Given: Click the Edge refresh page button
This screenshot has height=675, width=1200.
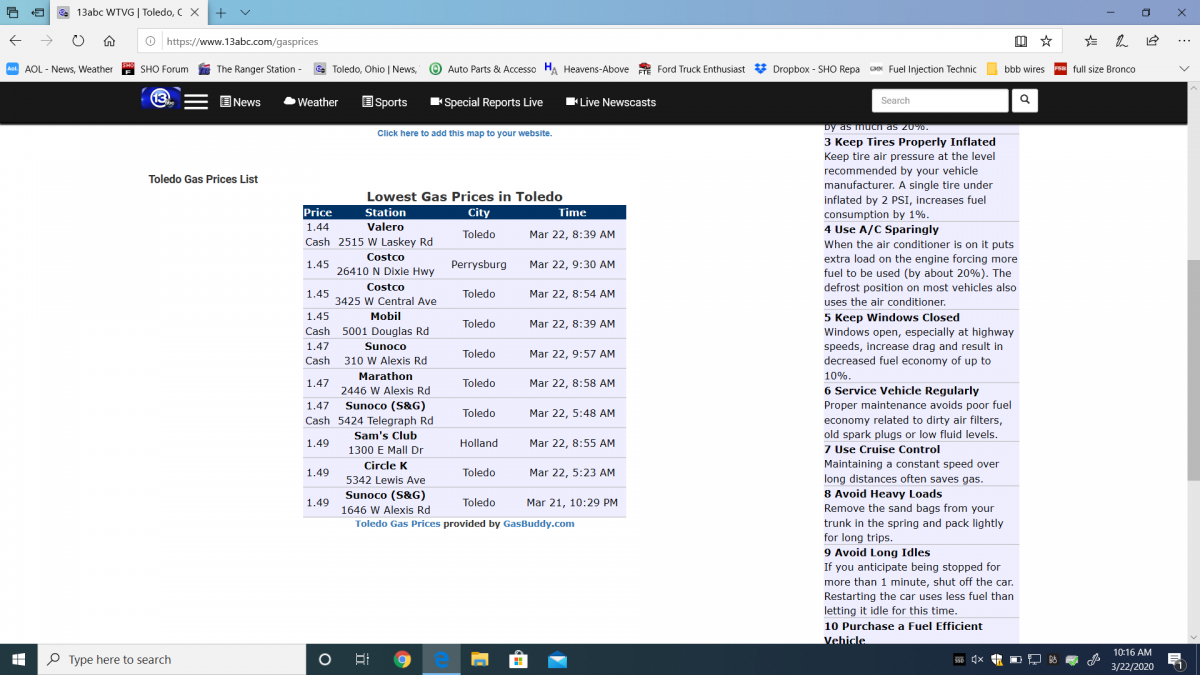Looking at the screenshot, I should pyautogui.click(x=78, y=41).
